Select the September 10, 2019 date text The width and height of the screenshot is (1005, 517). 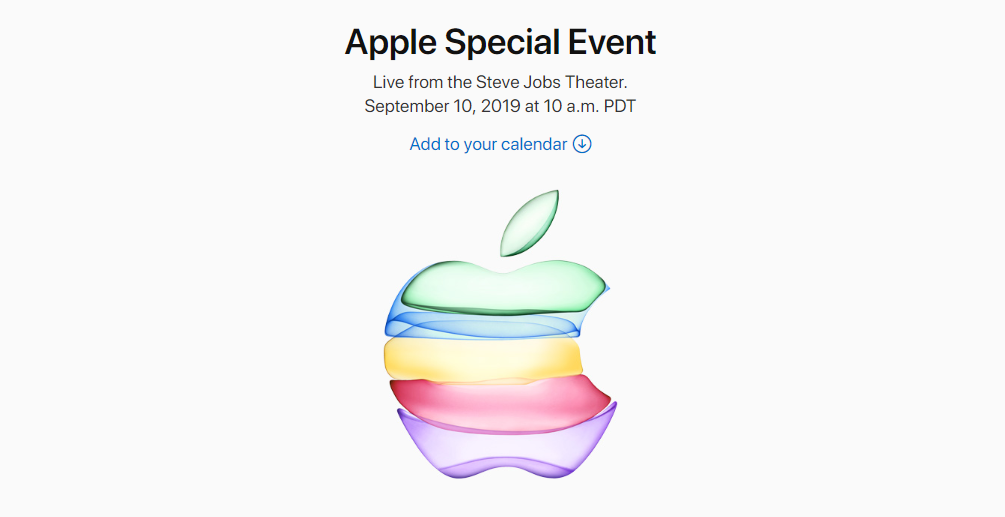[442, 106]
